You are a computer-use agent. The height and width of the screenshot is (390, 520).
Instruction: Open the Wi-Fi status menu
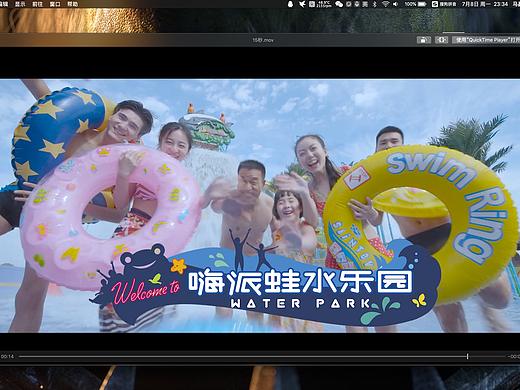[x=385, y=4]
